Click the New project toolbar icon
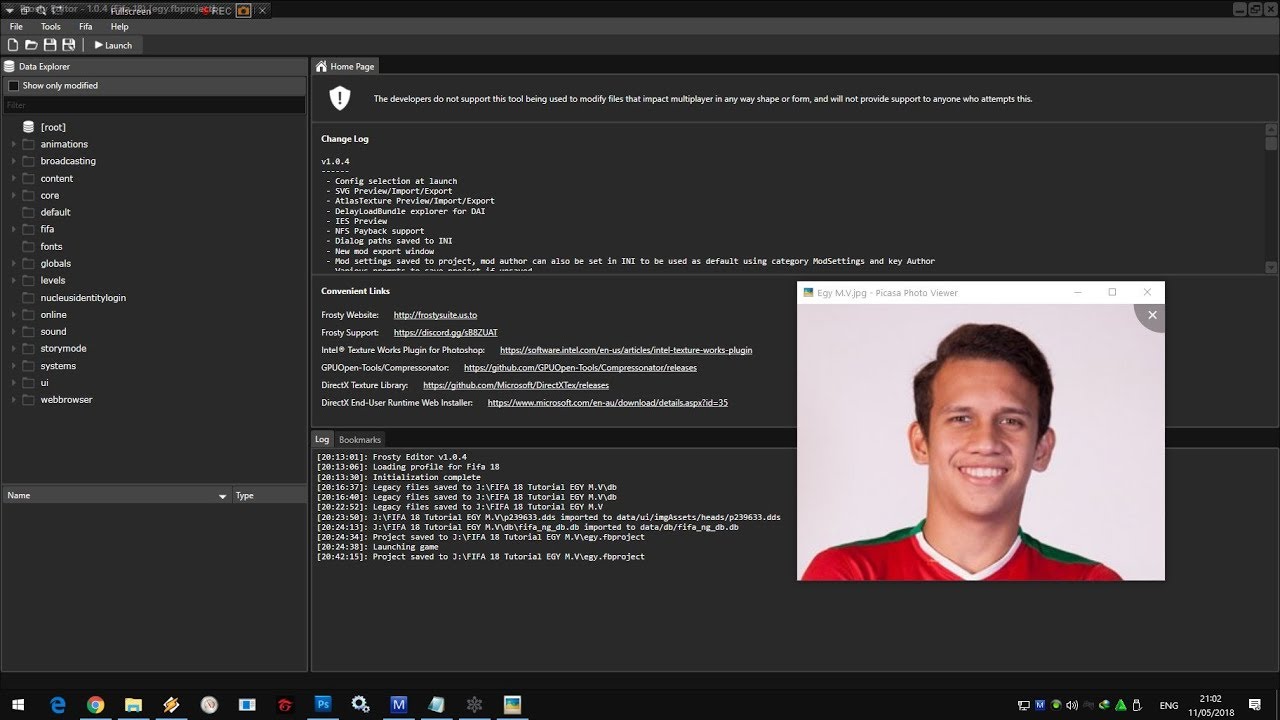This screenshot has width=1280, height=720. click(x=13, y=45)
